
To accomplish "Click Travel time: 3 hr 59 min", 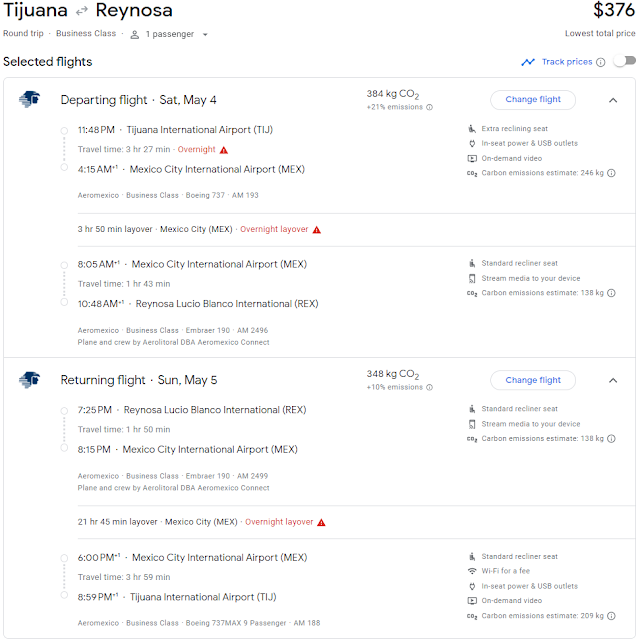I will pyautogui.click(x=124, y=577).
